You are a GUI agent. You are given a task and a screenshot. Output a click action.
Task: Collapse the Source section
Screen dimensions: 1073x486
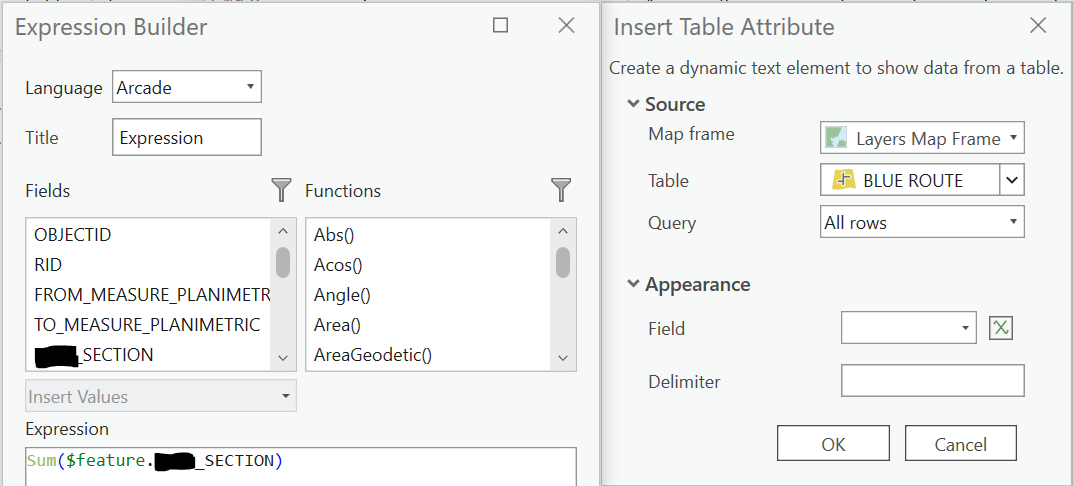coord(634,104)
